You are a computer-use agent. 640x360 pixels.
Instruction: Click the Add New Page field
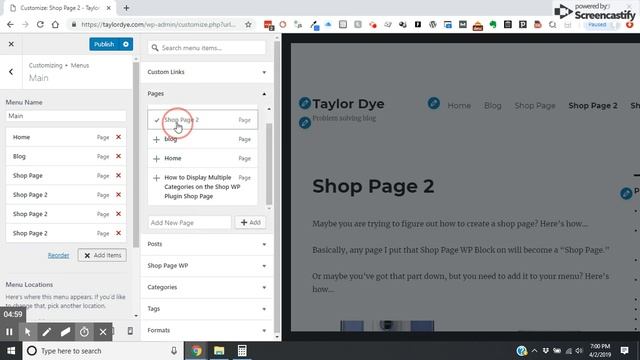(x=189, y=223)
